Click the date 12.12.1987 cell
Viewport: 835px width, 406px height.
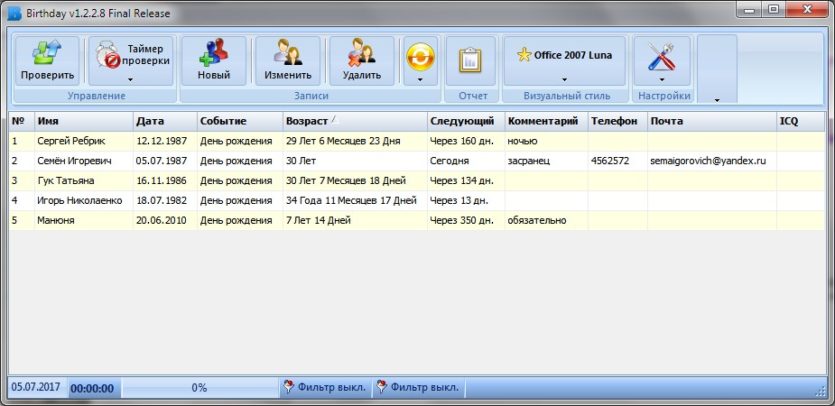[x=165, y=141]
